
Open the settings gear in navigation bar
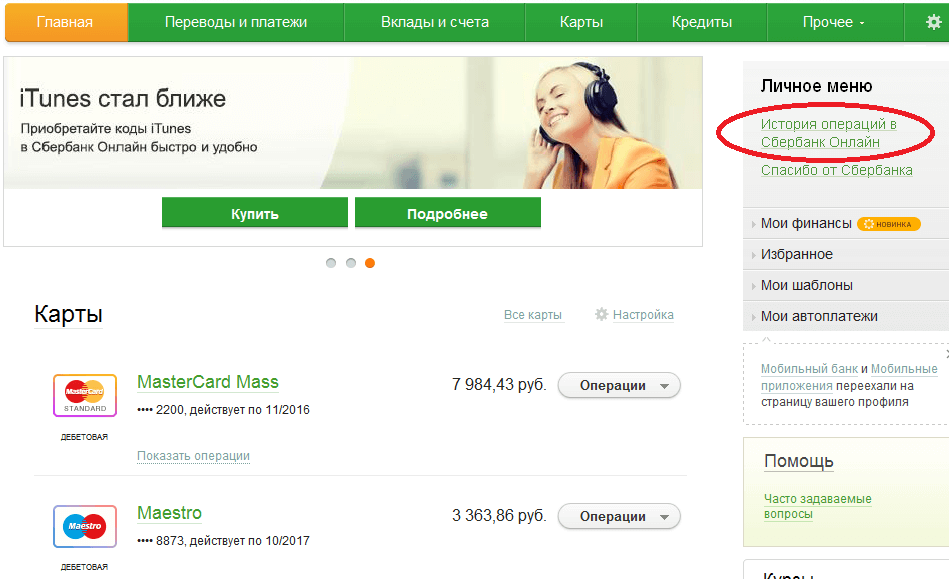(934, 22)
